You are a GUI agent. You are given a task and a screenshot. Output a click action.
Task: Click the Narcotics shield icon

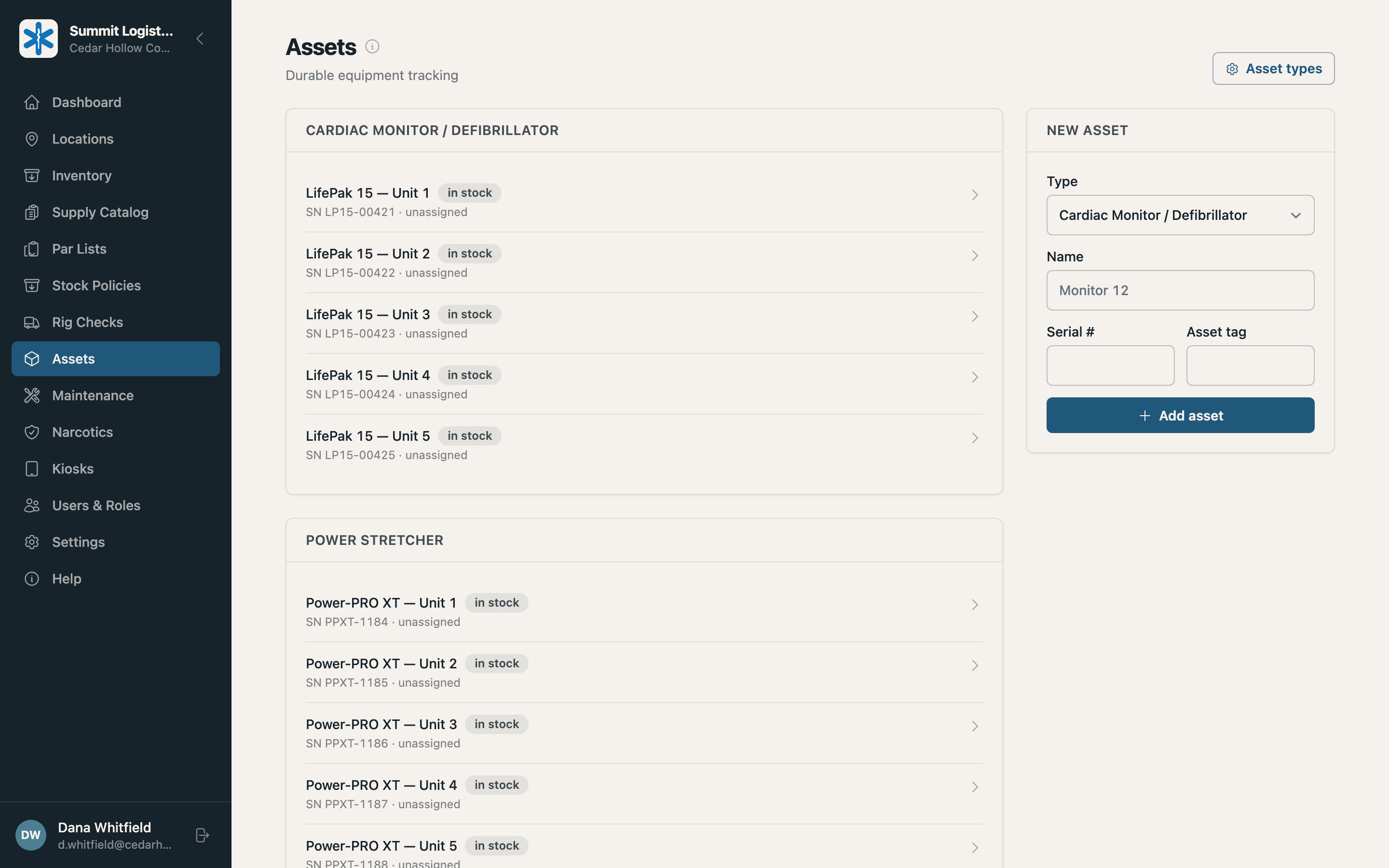coord(31,432)
